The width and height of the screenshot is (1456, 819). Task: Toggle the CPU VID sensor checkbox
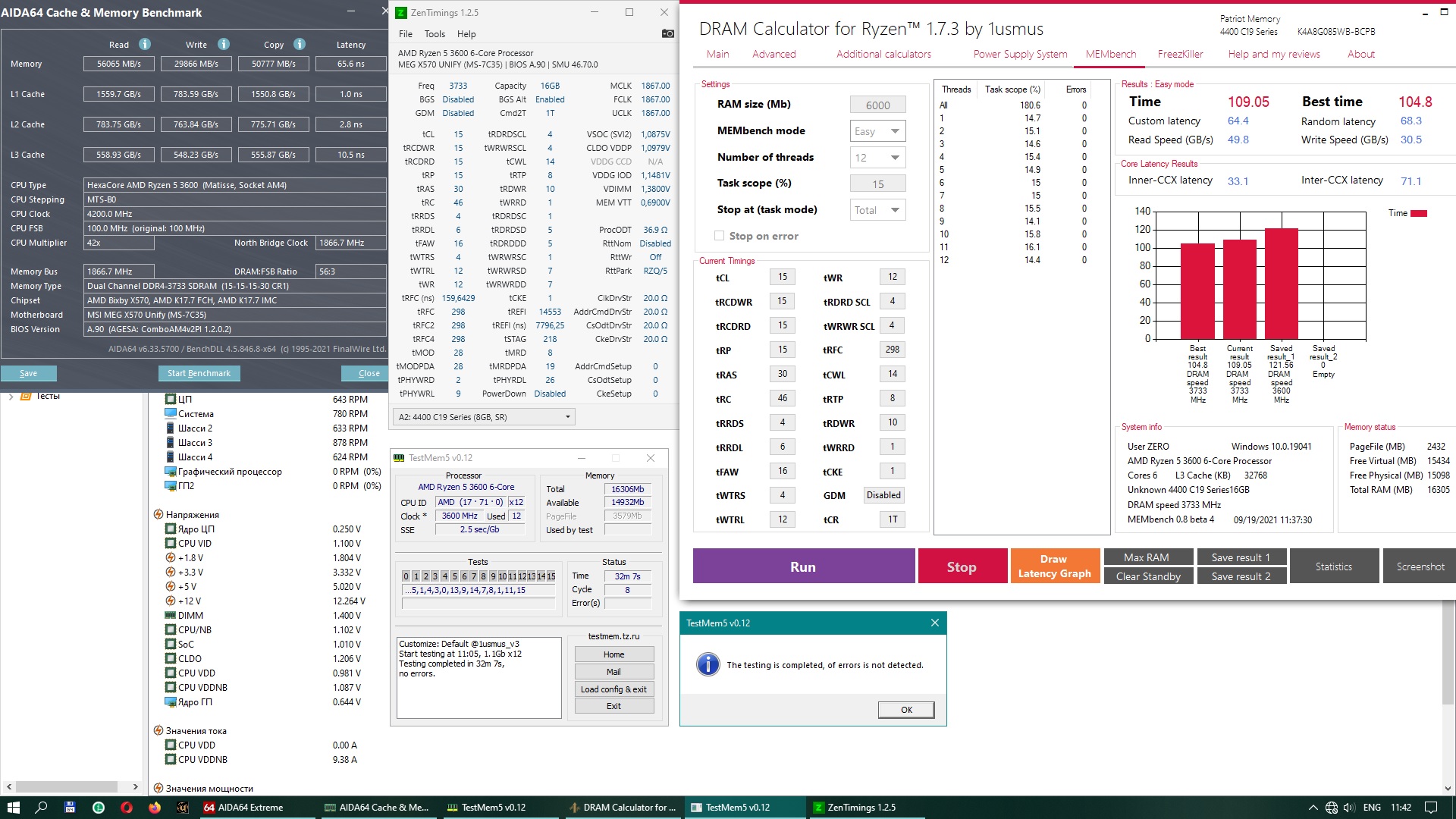pyautogui.click(x=171, y=544)
